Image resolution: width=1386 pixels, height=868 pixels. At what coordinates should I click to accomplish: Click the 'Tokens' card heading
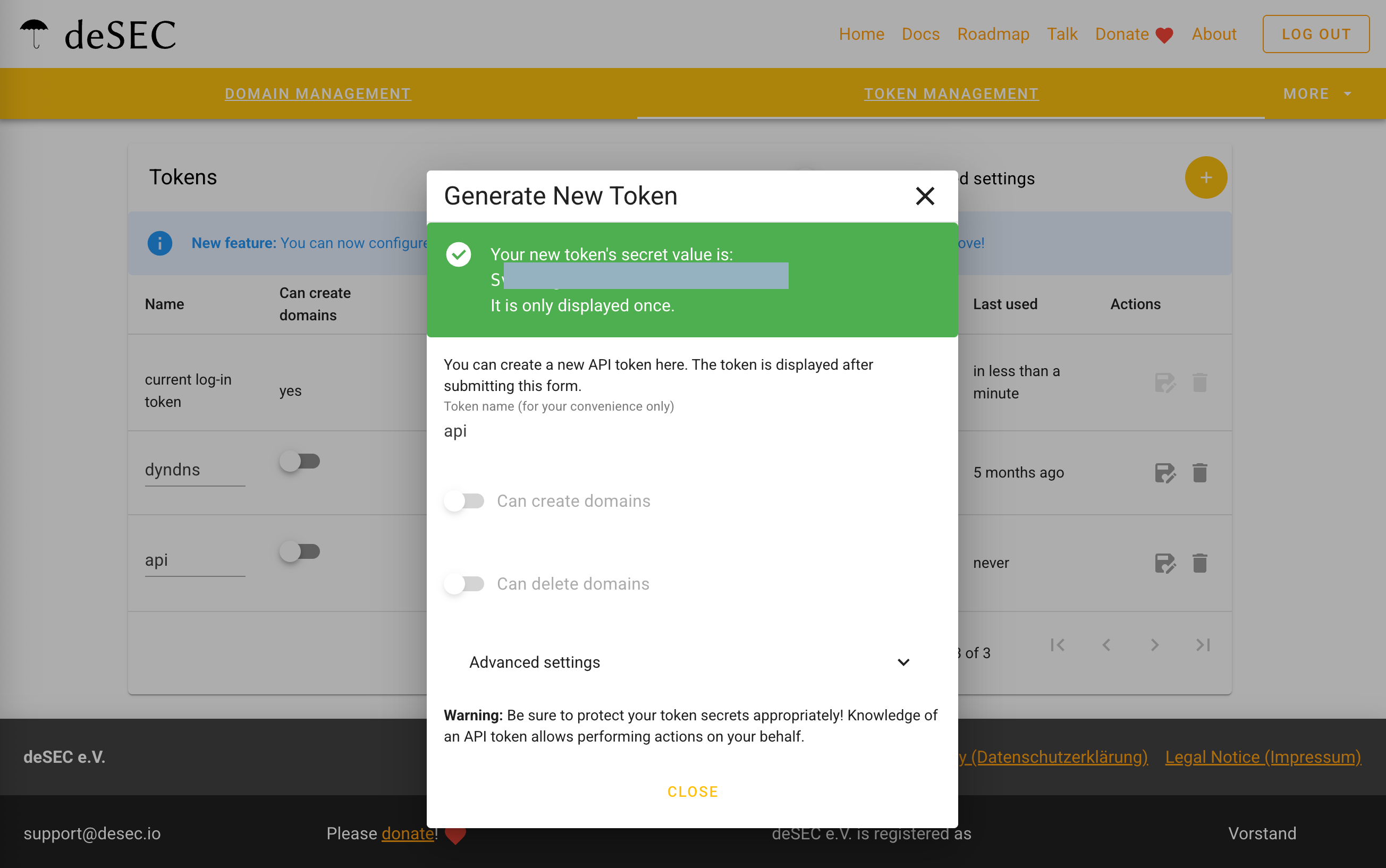click(183, 177)
